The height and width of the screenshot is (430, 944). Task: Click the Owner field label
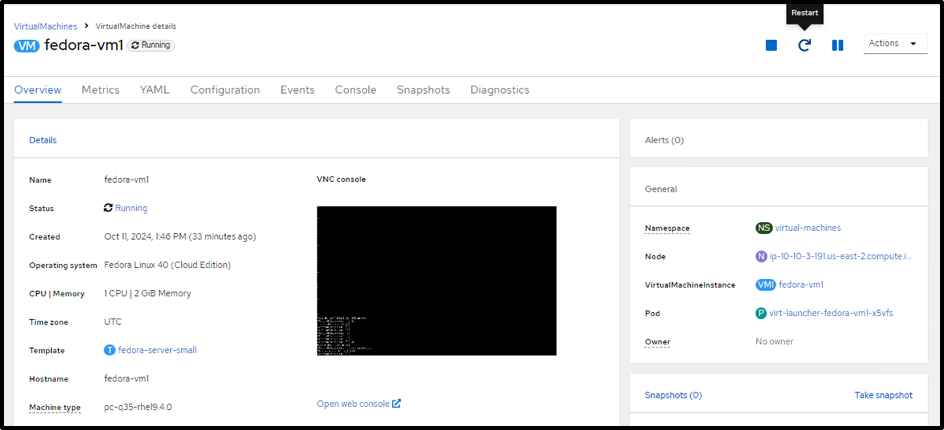657,342
